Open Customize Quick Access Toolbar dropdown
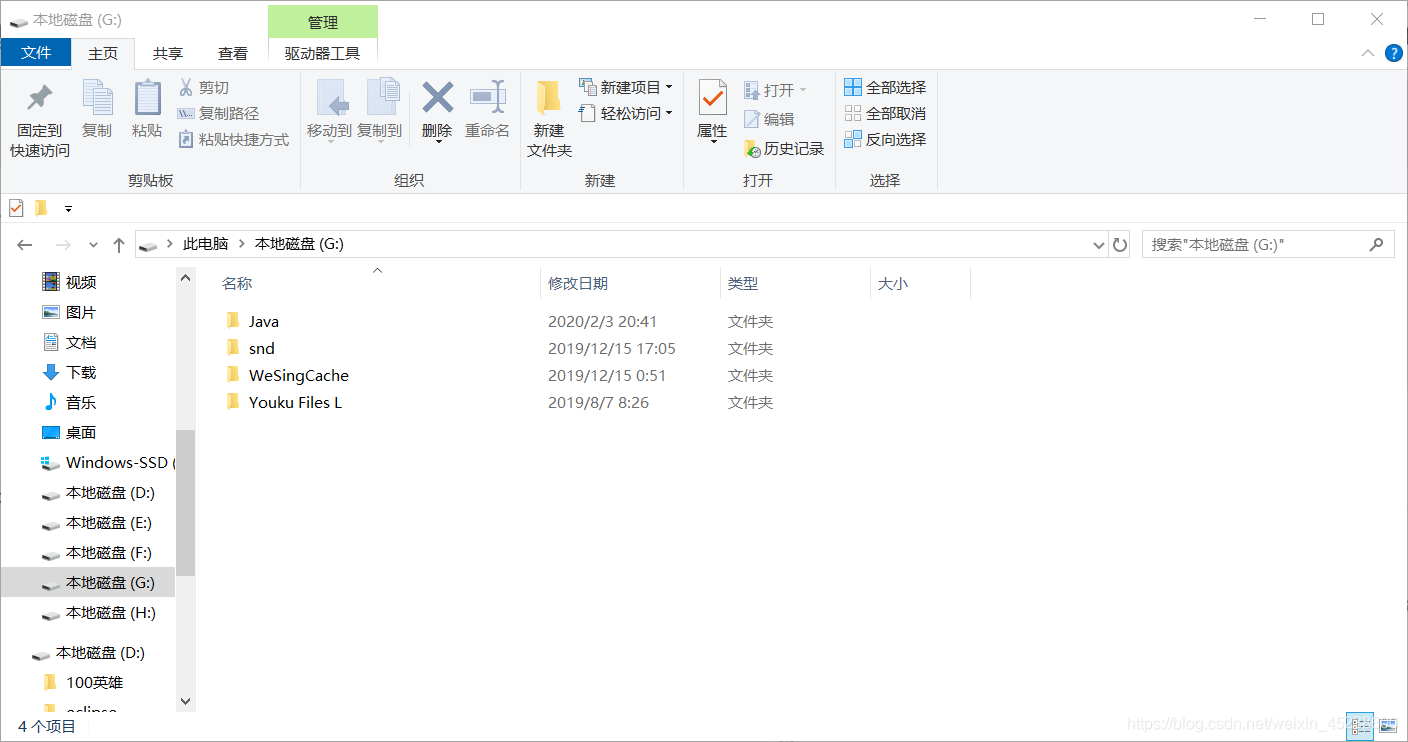1408x742 pixels. pos(68,209)
